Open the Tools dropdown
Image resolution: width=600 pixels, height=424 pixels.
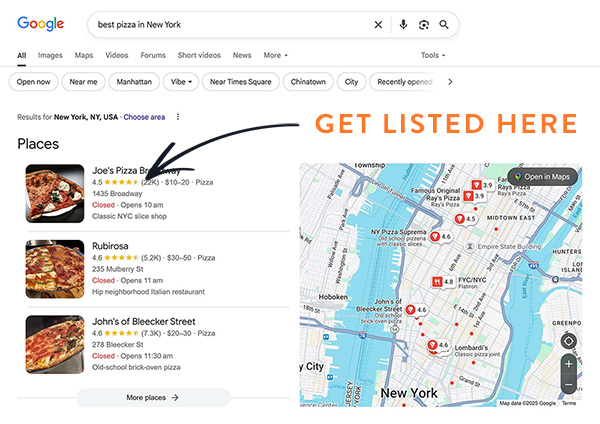pyautogui.click(x=433, y=55)
